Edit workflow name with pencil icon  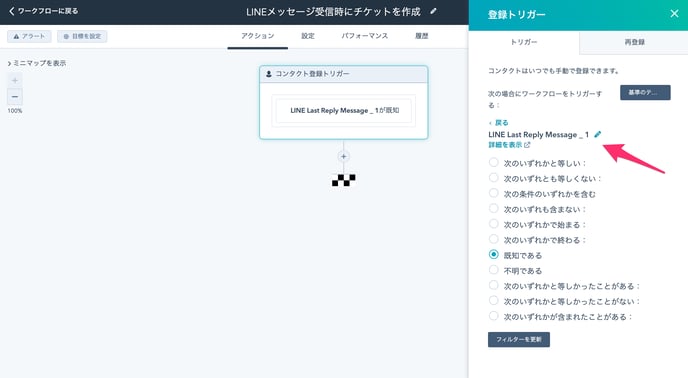point(434,11)
